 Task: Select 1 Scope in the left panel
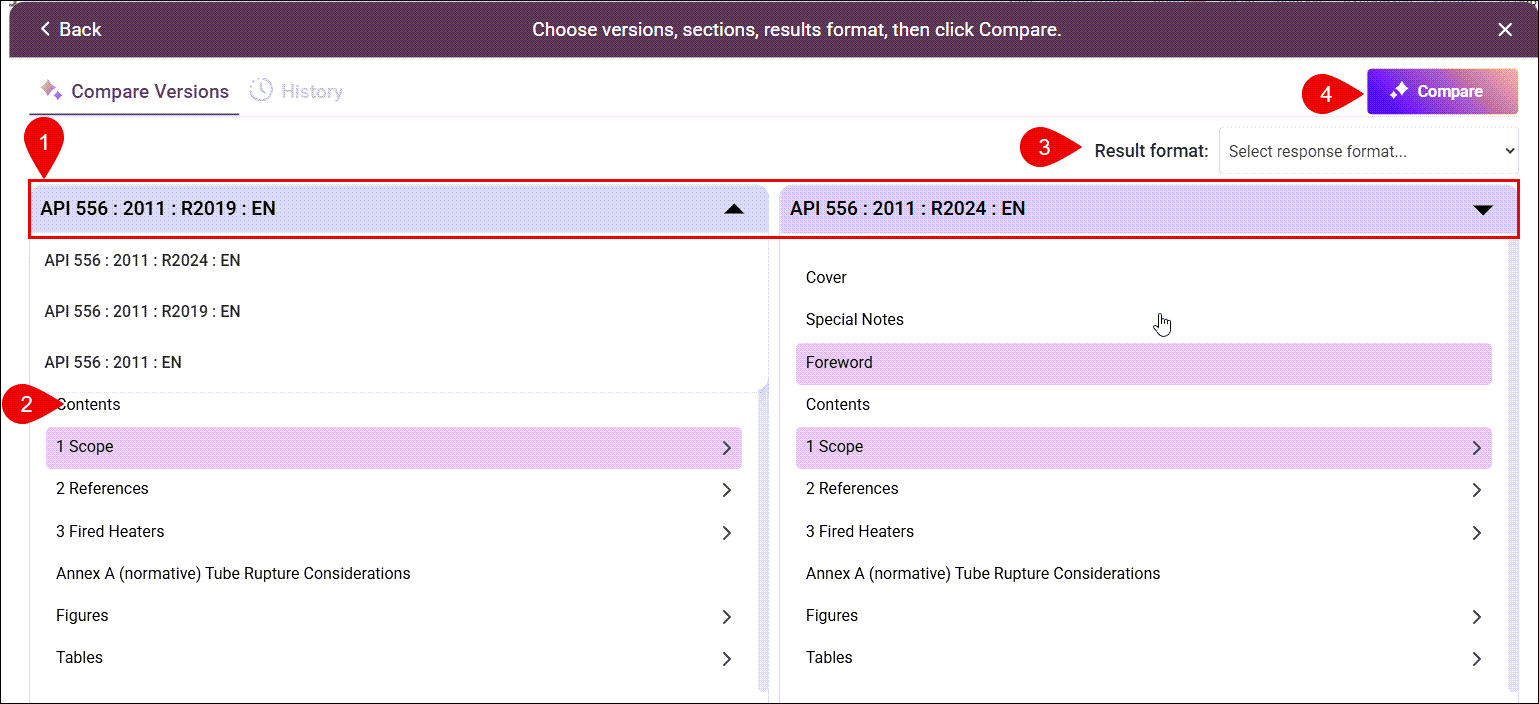[x=394, y=447]
